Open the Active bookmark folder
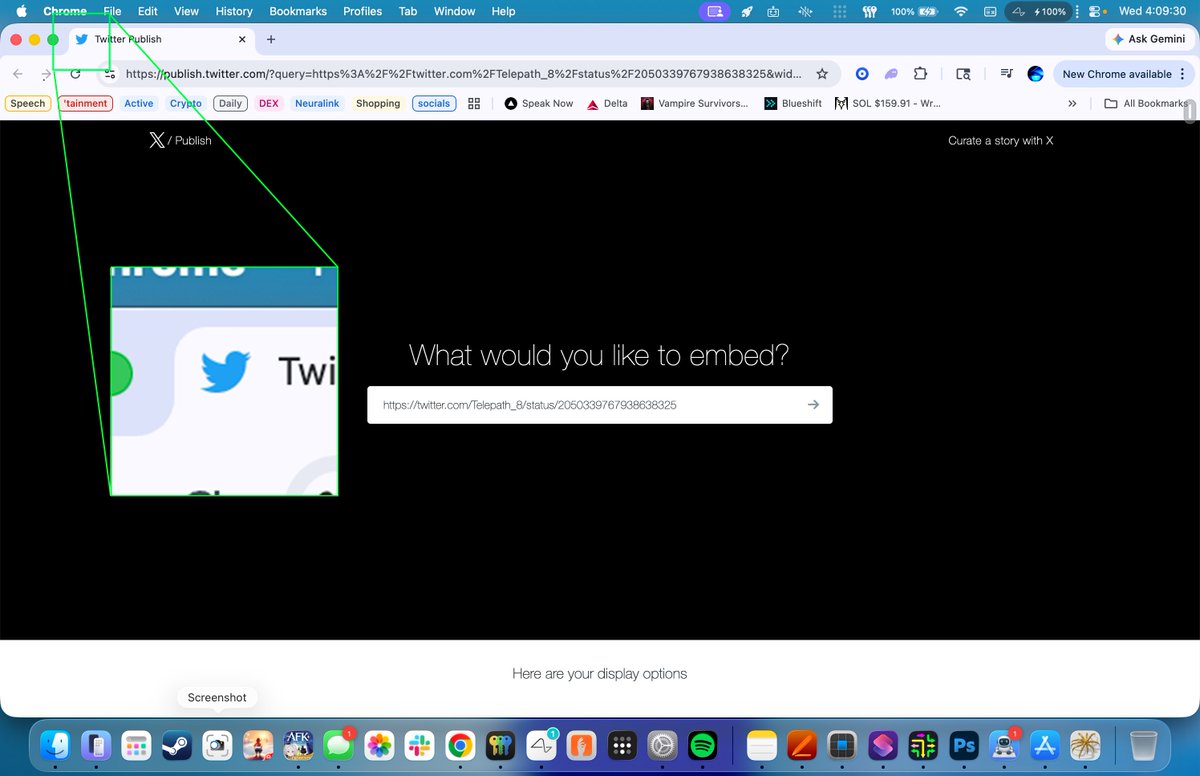The height and width of the screenshot is (776, 1200). (139, 103)
